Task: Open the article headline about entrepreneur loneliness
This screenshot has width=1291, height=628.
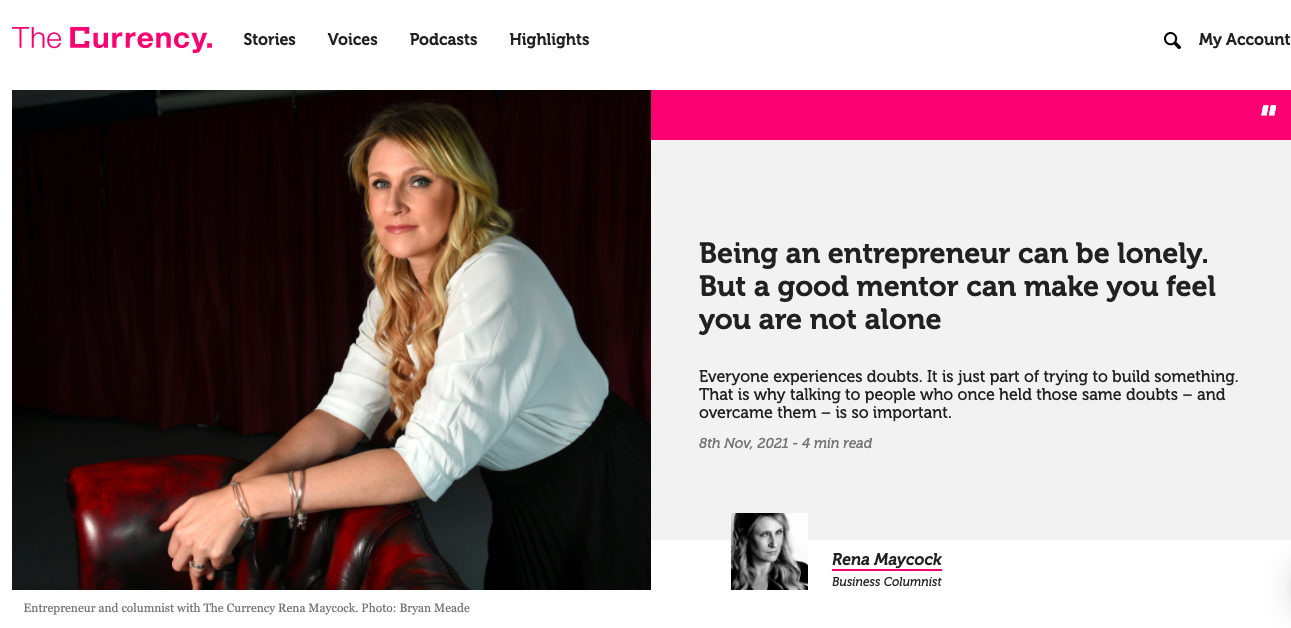Action: pyautogui.click(x=957, y=286)
